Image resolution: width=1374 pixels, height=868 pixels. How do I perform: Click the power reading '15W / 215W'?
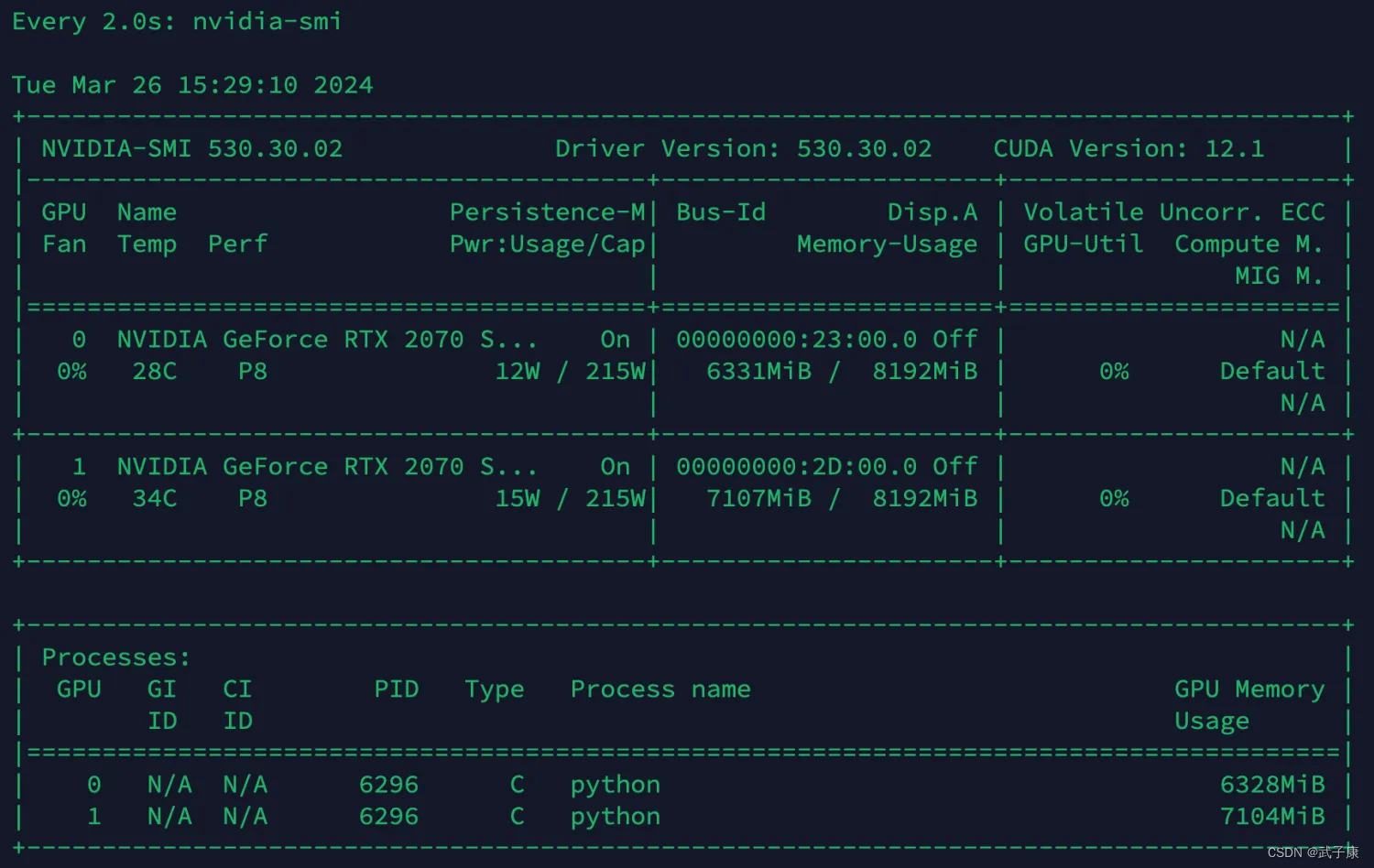[x=571, y=499]
